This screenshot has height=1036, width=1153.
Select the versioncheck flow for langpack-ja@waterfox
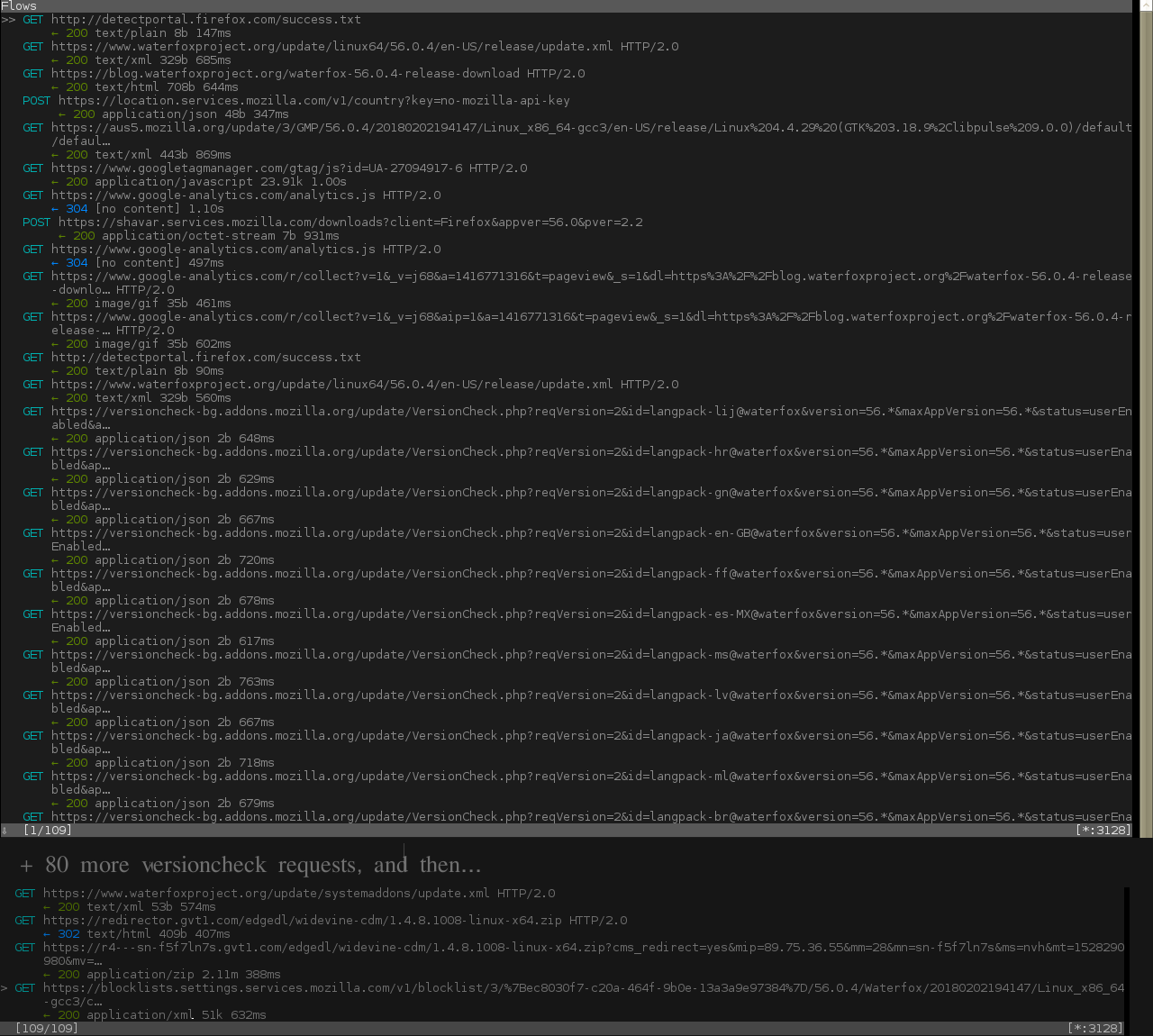tap(577, 742)
